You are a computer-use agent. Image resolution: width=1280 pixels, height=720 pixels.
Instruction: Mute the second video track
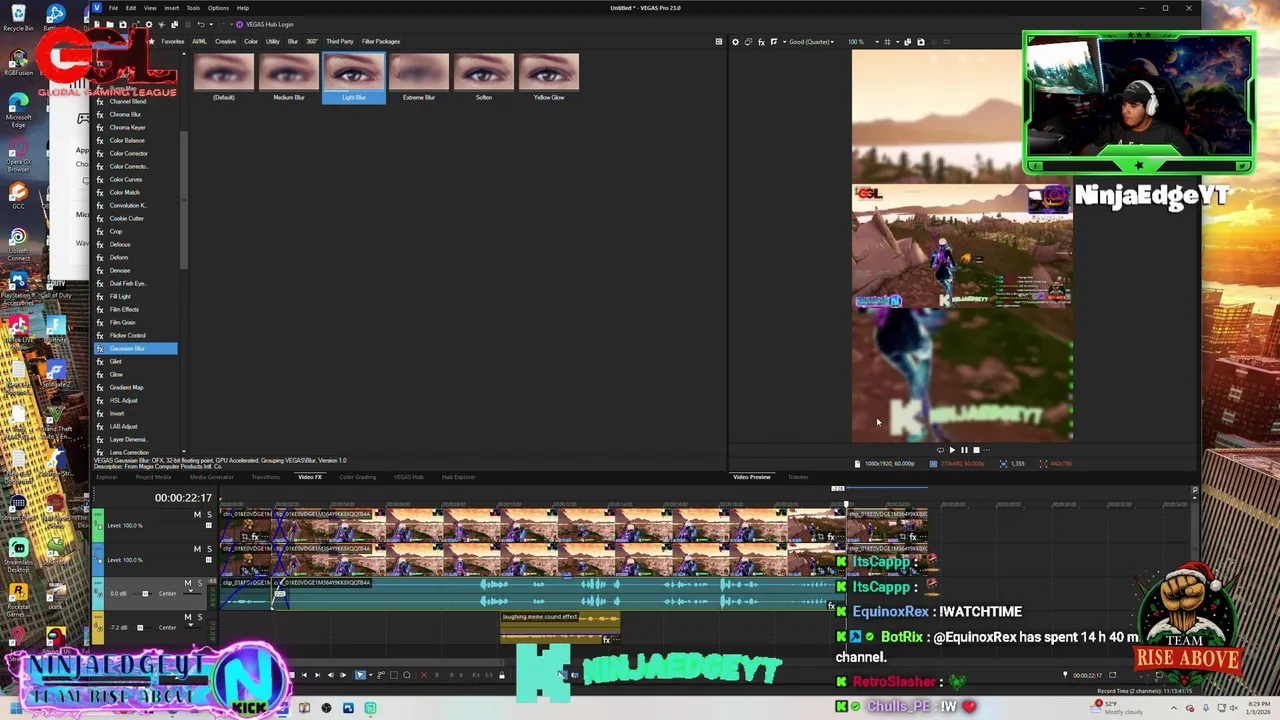[x=197, y=549]
